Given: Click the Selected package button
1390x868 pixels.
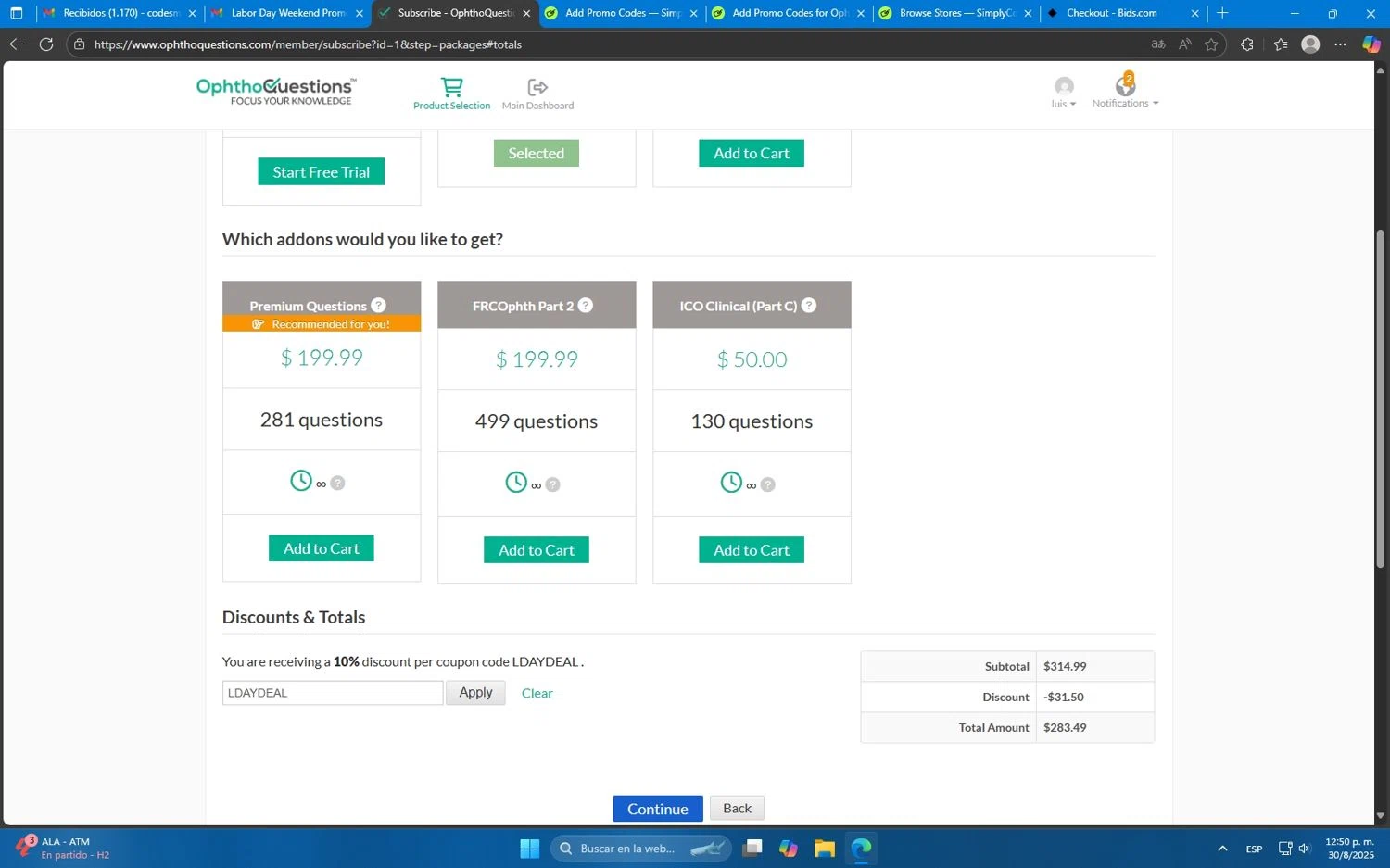Looking at the screenshot, I should 536,154.
